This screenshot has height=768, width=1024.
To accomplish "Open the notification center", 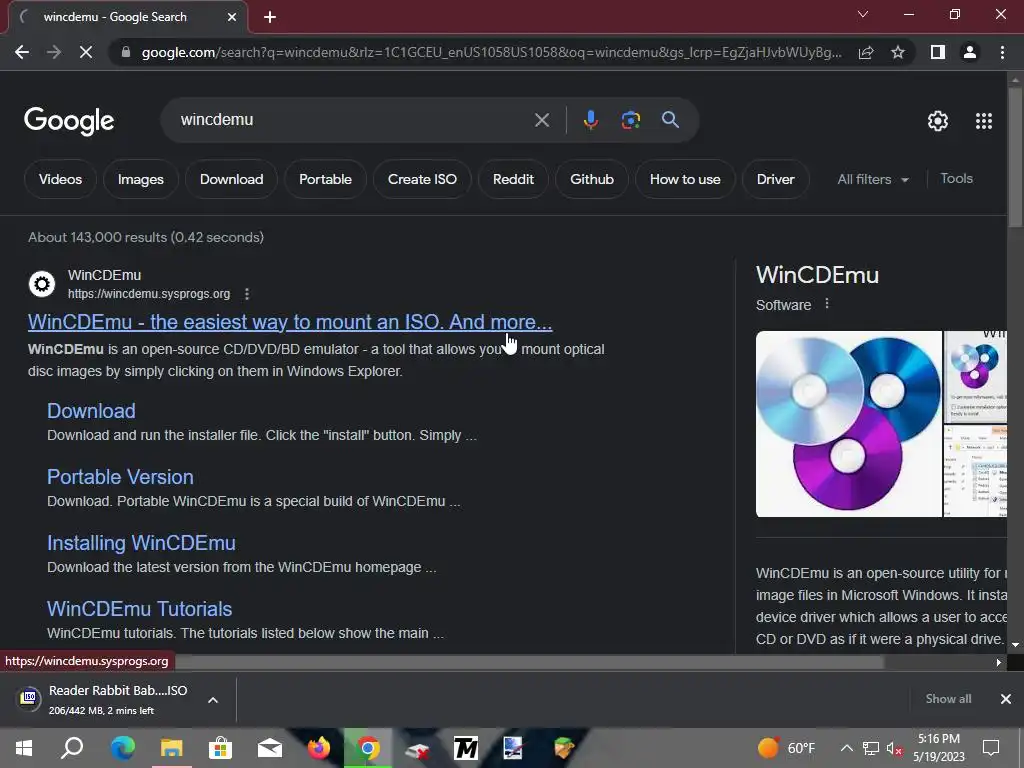I will pyautogui.click(x=991, y=748).
